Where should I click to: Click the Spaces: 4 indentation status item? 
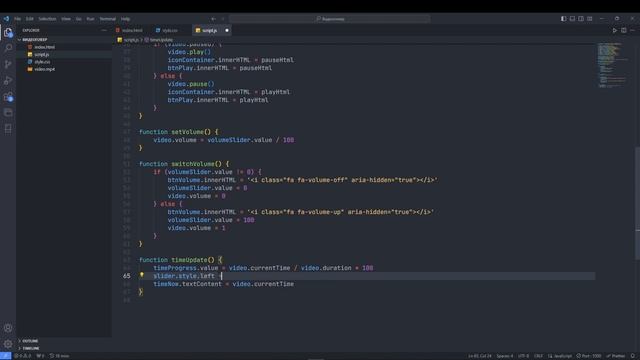[x=504, y=356]
